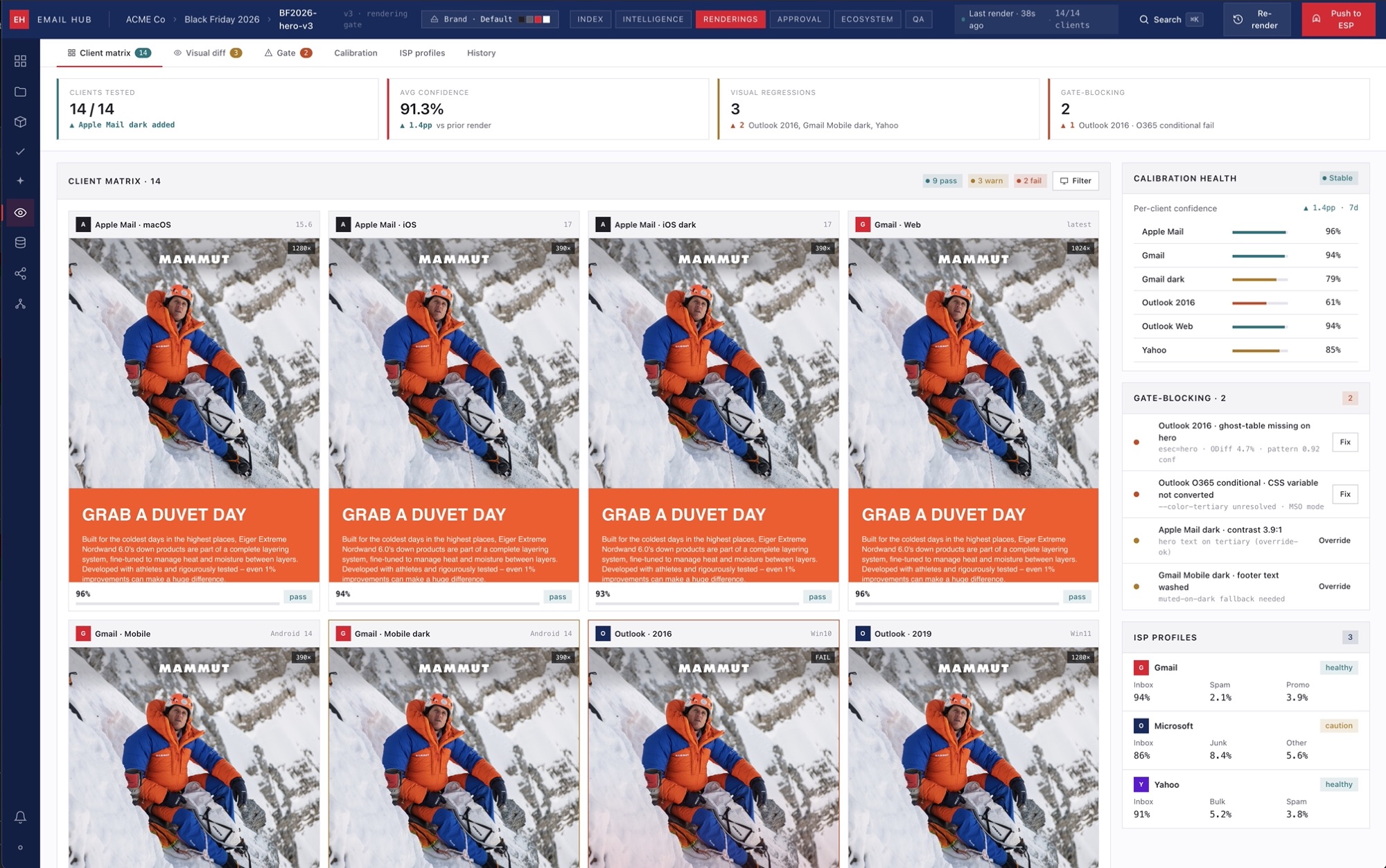This screenshot has width=1386, height=868.
Task: Open the APPROVAL section
Action: click(799, 19)
